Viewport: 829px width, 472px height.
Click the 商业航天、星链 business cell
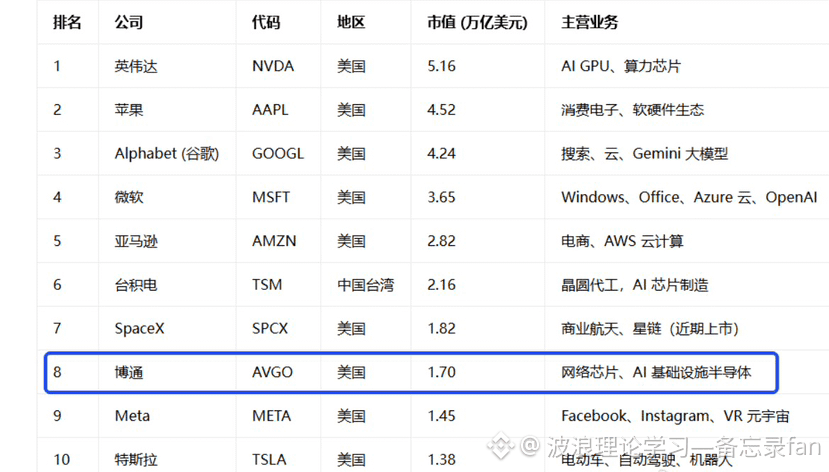click(x=650, y=329)
